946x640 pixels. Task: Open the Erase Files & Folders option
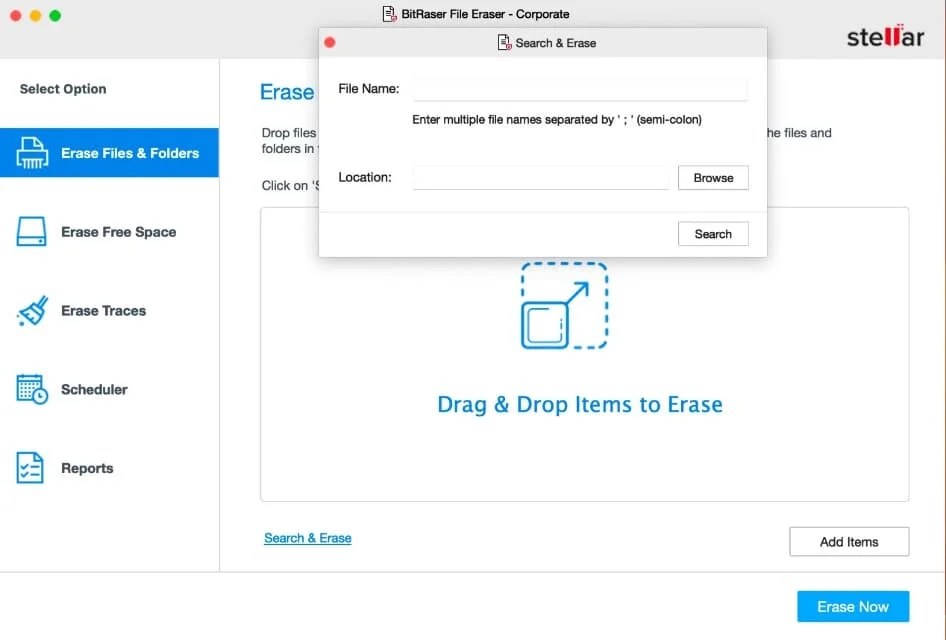point(109,153)
